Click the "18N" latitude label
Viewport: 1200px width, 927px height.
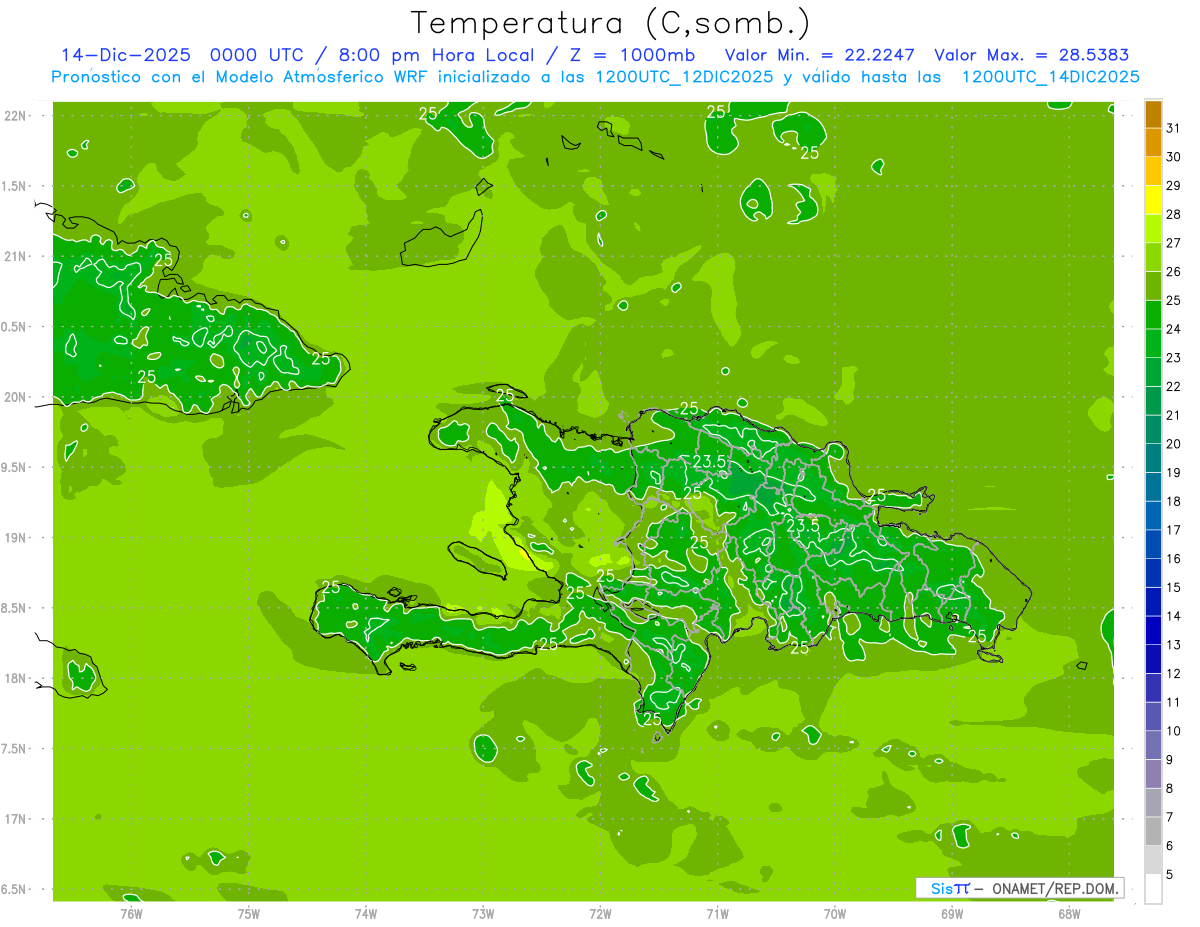coord(16,678)
